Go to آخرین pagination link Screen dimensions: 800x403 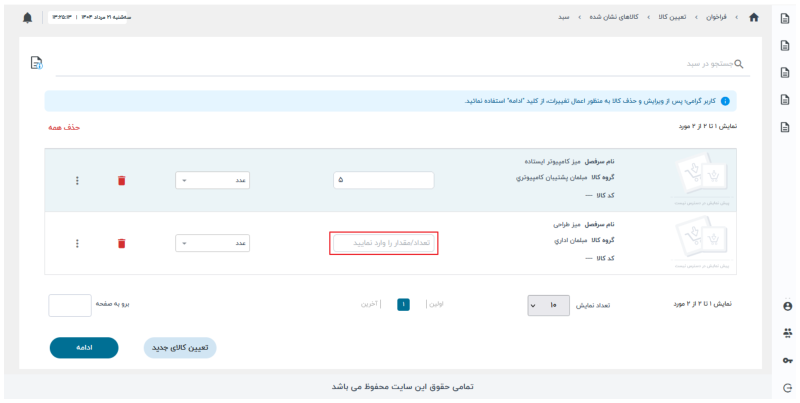[x=369, y=304]
